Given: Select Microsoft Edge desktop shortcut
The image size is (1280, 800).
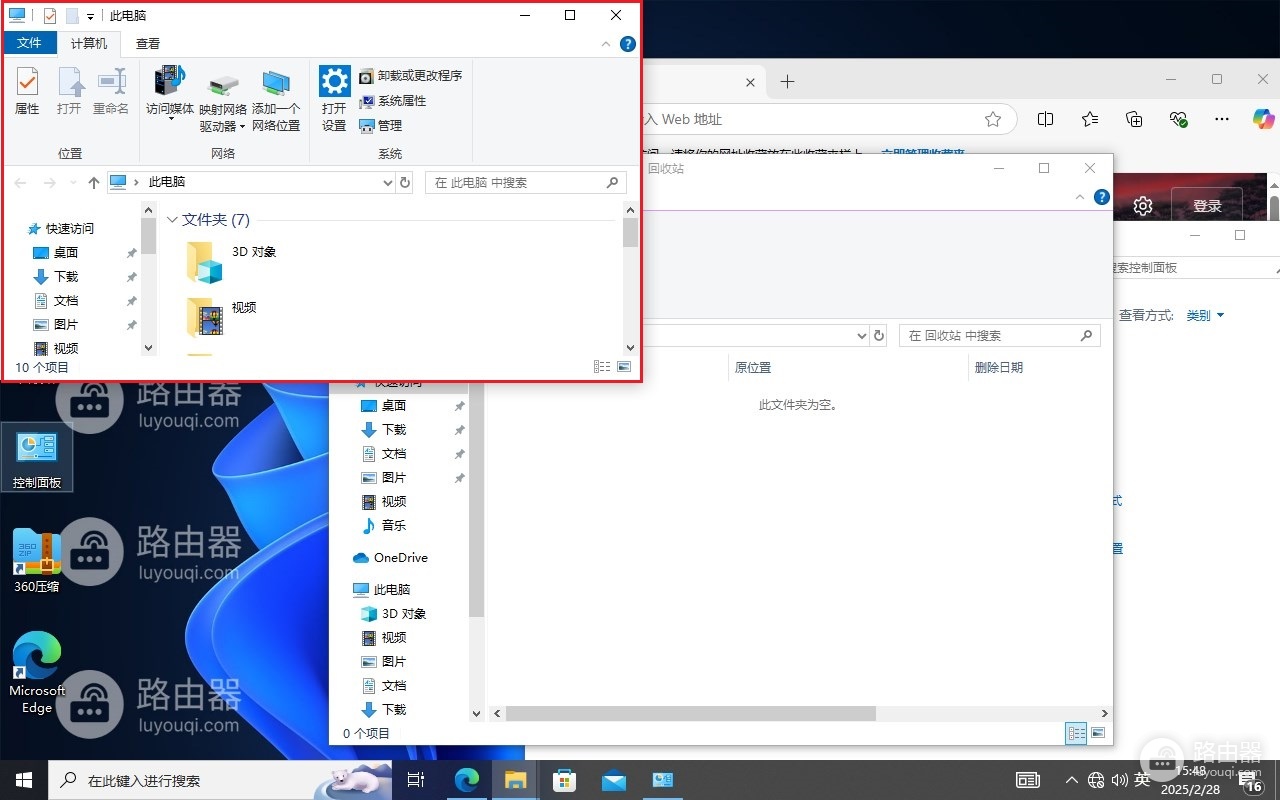Looking at the screenshot, I should pyautogui.click(x=37, y=673).
